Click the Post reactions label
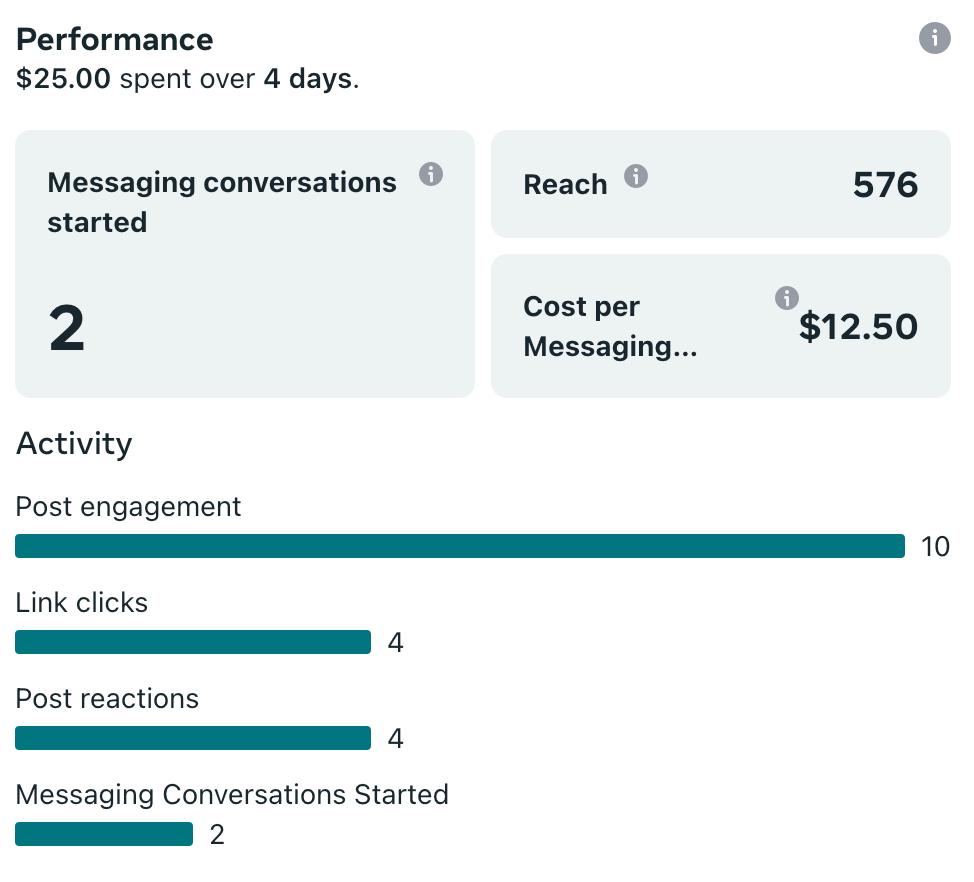 tap(107, 699)
